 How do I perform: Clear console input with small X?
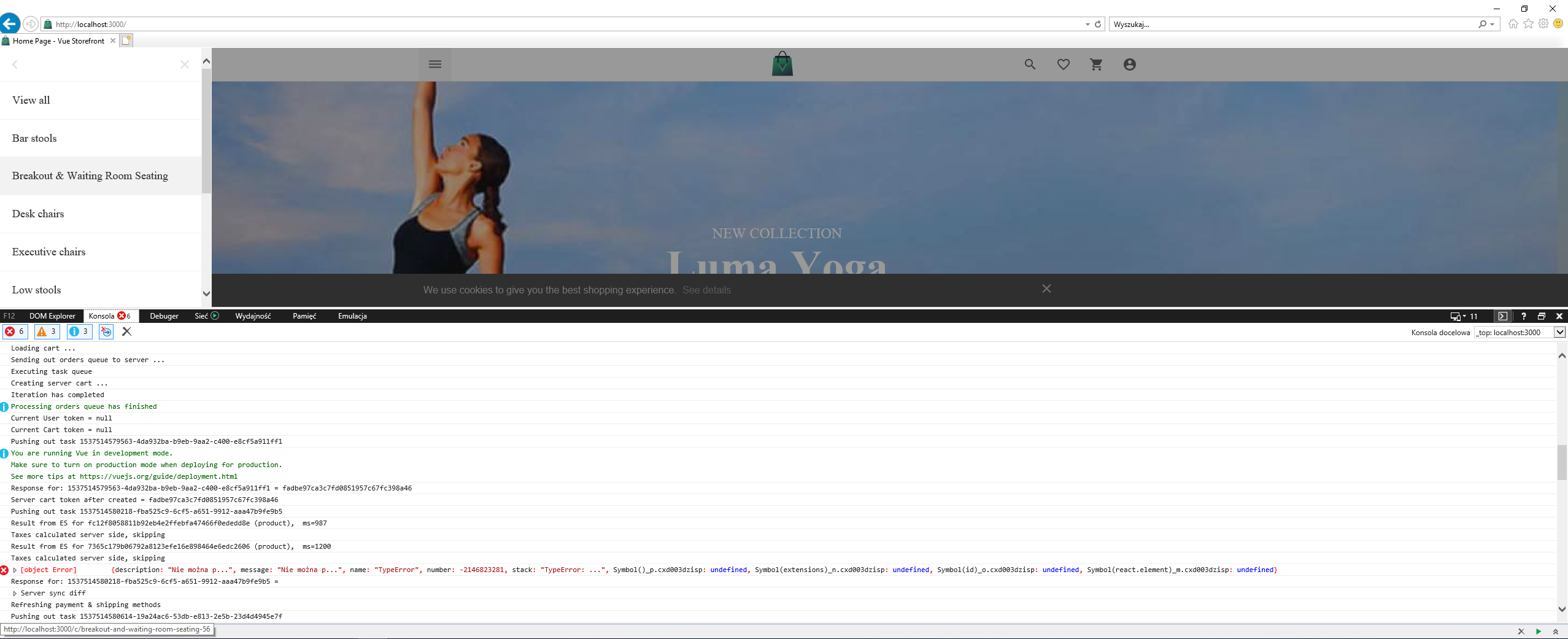(1521, 632)
